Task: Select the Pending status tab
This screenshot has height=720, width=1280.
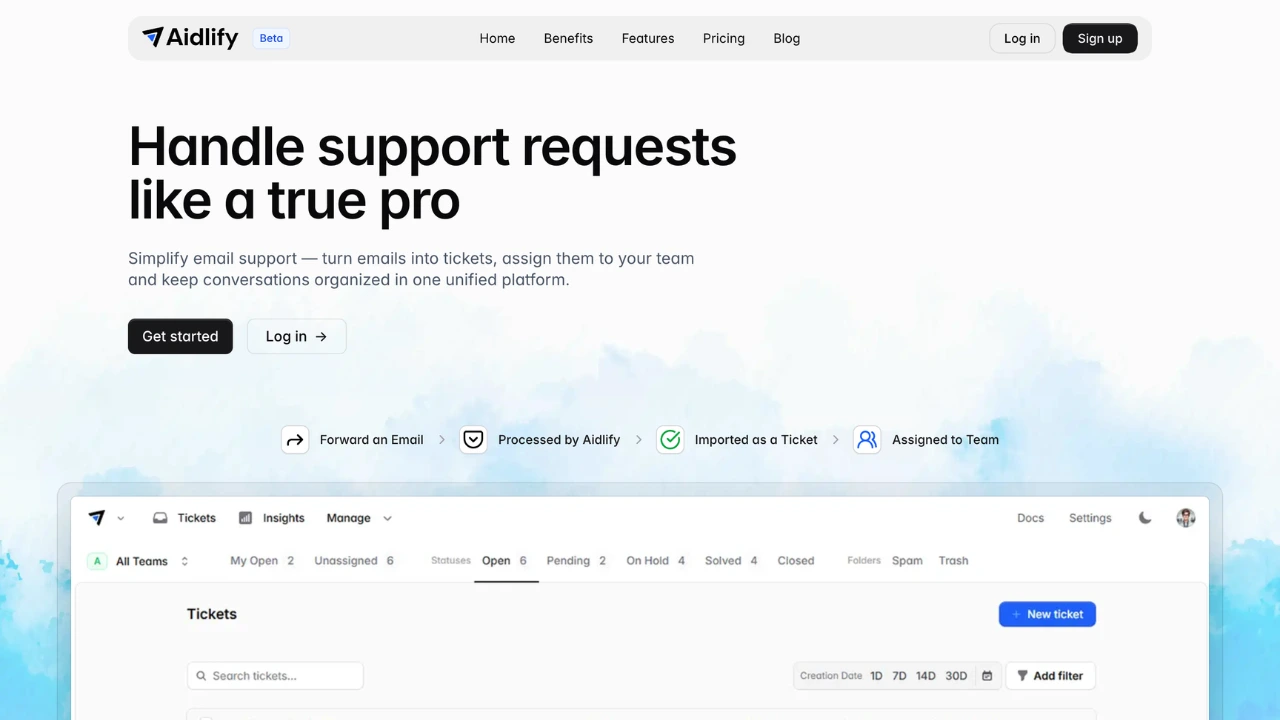Action: (576, 561)
